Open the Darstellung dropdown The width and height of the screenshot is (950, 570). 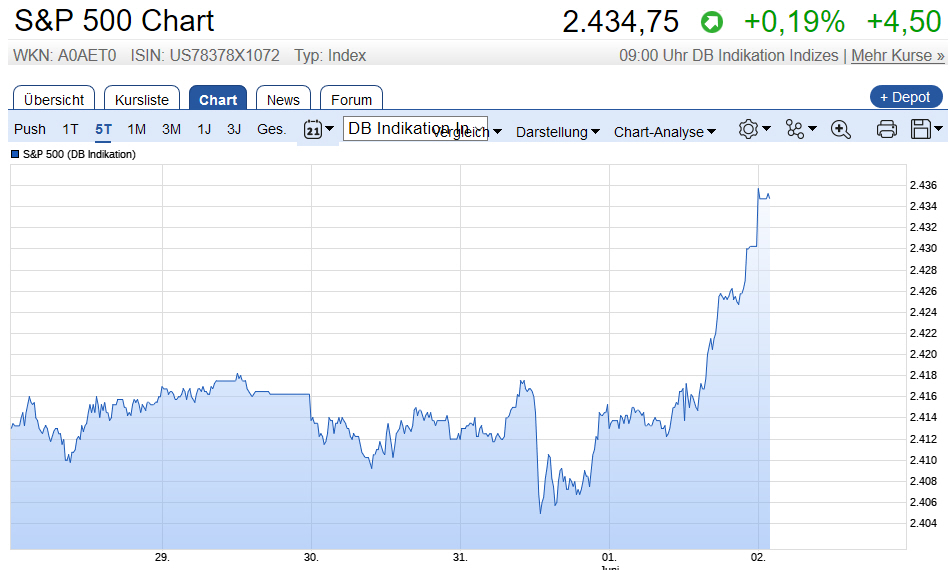[557, 132]
